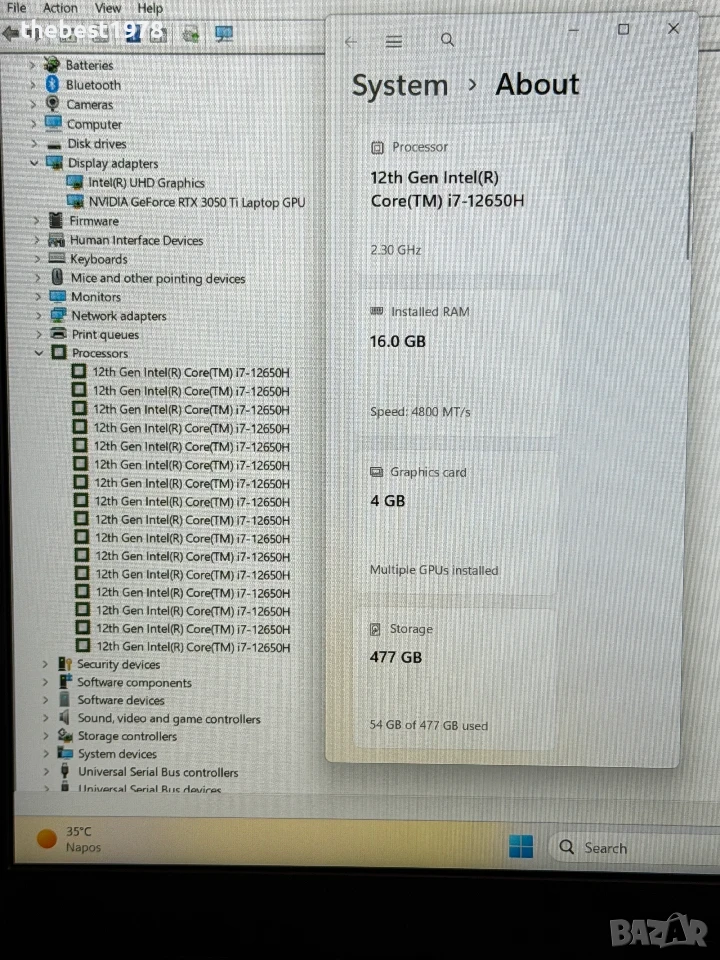This screenshot has height=960, width=720.
Task: Click the Sound, video and game controllers icon
Action: [64, 717]
